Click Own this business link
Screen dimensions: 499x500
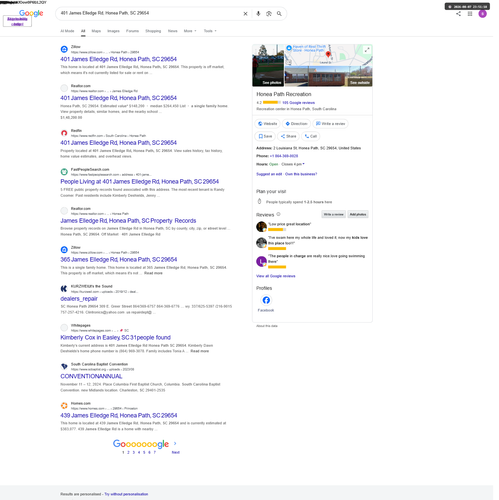click(x=301, y=174)
